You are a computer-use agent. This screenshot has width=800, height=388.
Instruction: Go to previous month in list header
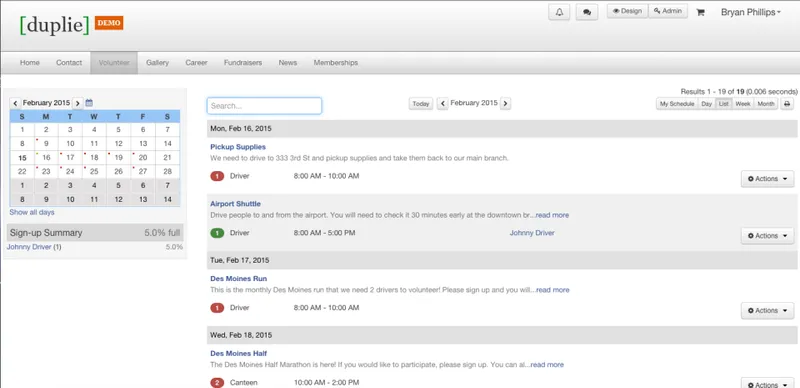[x=443, y=104]
